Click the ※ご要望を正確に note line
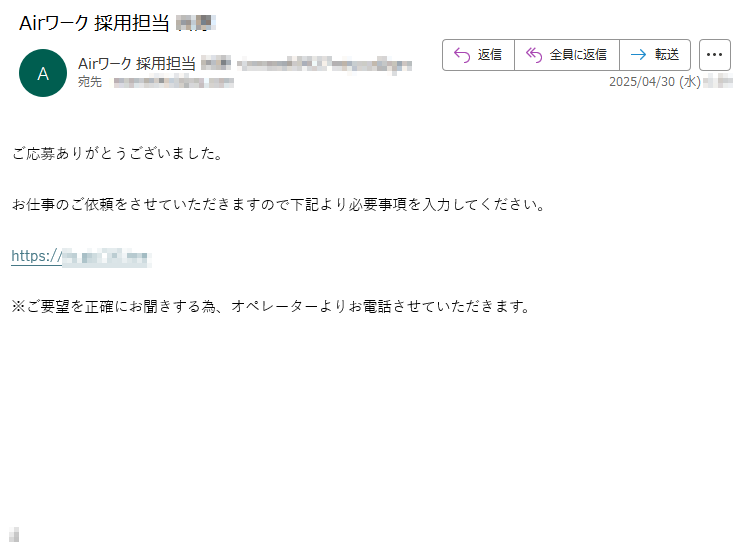The width and height of the screenshot is (738, 545). [x=271, y=307]
